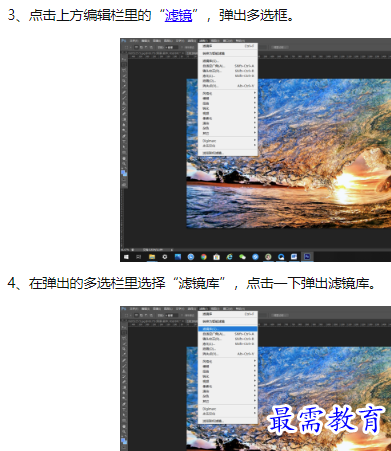Choose the Ctrl+F top filter entry in step 3 screenshot
Viewport: 391px width, 451px height.
[x=228, y=46]
